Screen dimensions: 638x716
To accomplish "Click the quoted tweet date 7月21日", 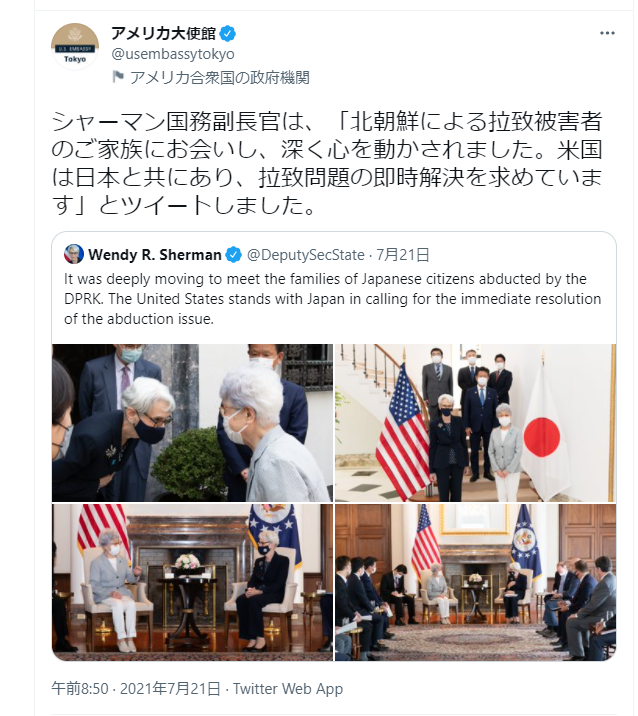I will 402,254.
